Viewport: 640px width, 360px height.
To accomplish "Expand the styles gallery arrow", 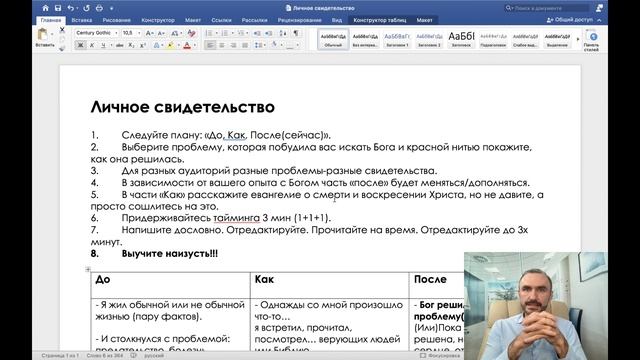I will (578, 39).
